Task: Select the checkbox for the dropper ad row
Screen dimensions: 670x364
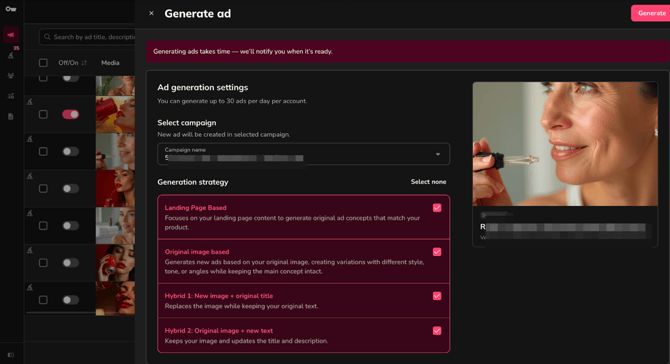Action: click(43, 152)
